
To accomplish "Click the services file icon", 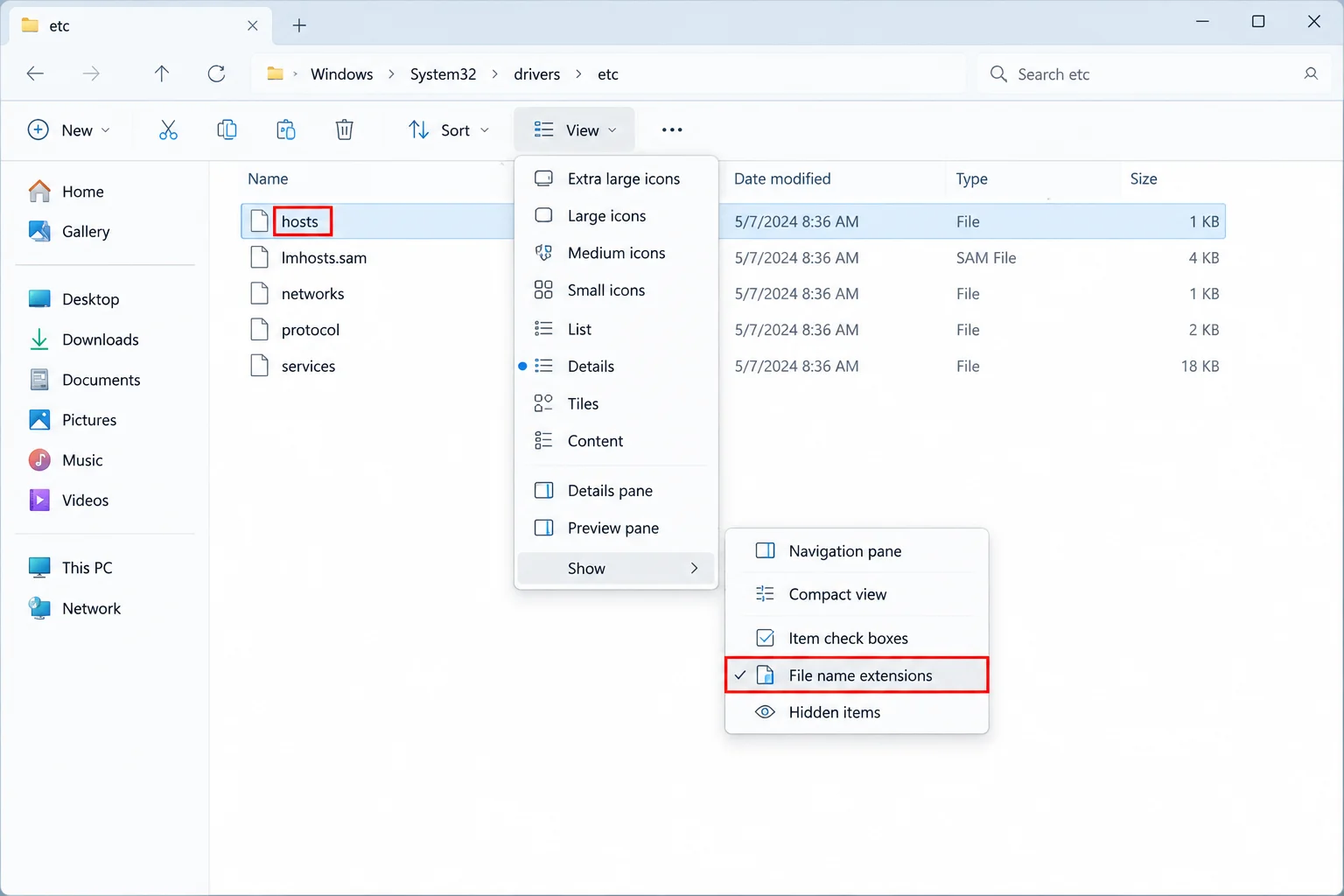I will click(x=259, y=366).
